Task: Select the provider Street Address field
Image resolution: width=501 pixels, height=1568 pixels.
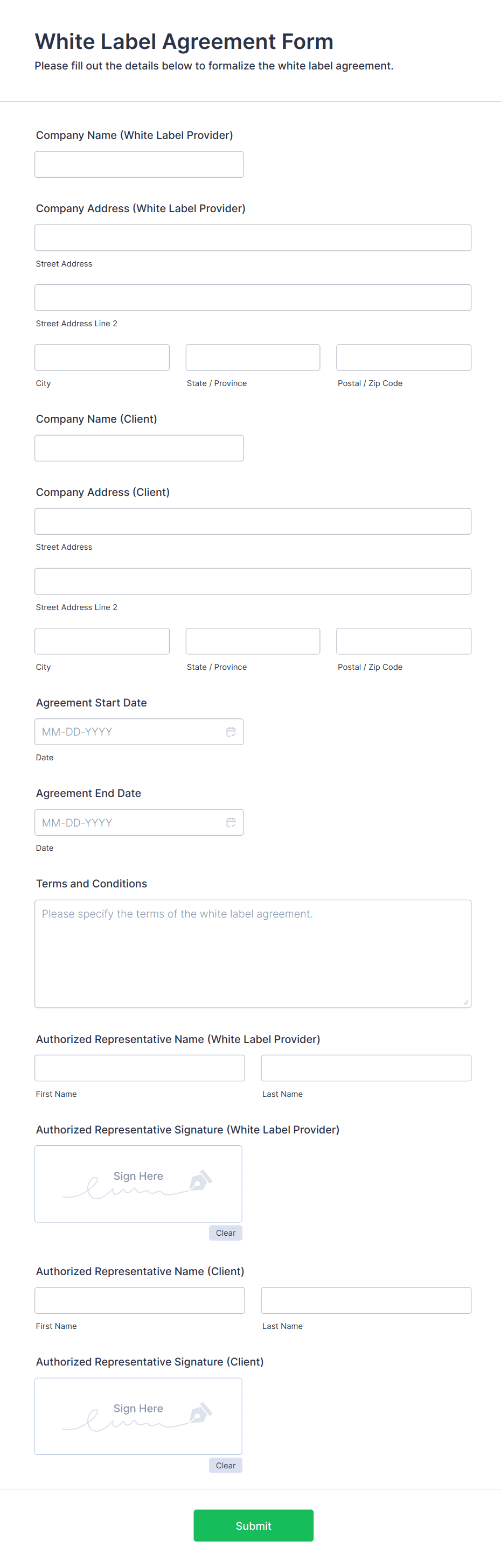Action: coord(253,237)
